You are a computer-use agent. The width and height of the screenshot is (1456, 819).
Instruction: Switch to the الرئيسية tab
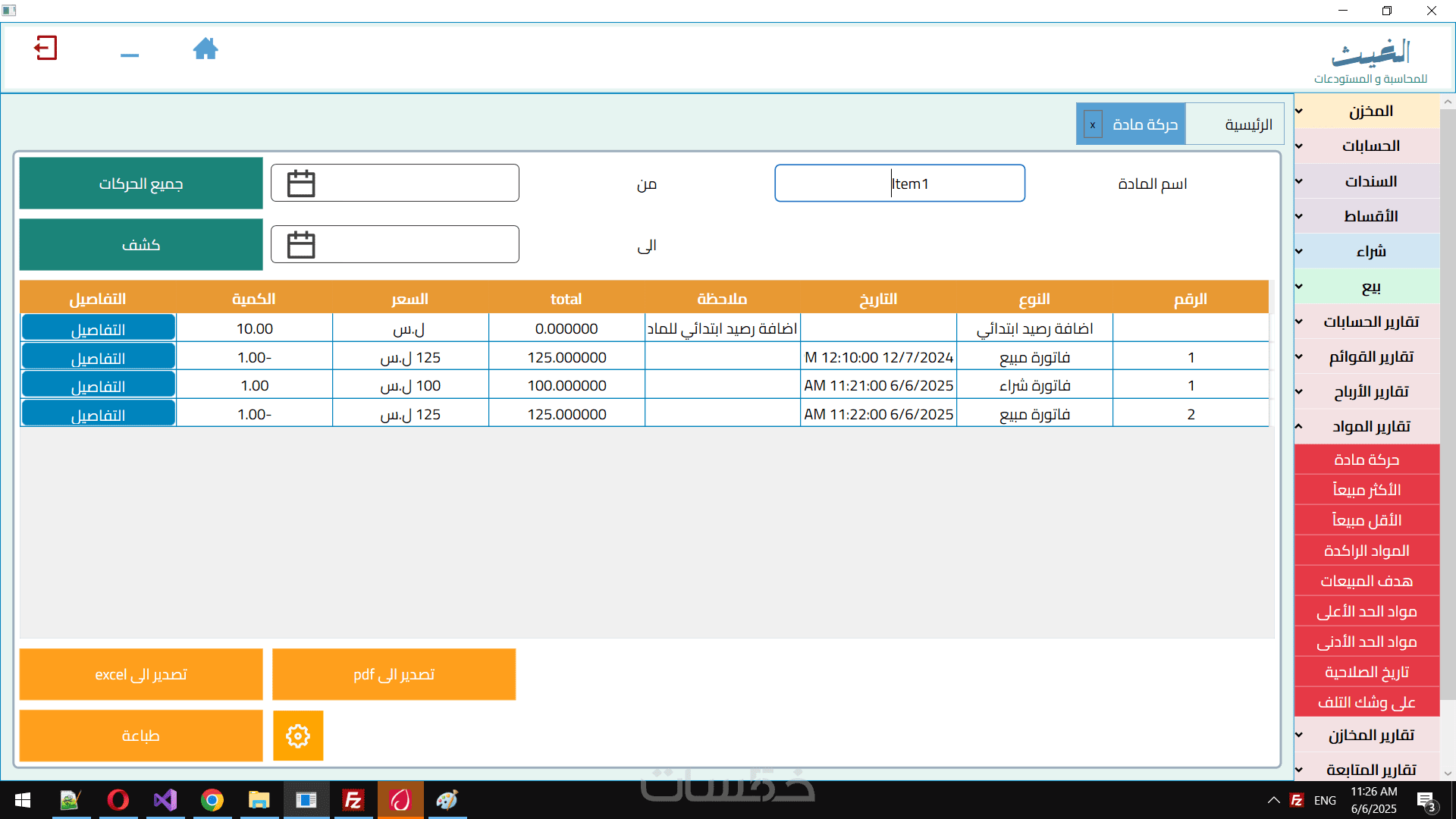tap(1248, 125)
